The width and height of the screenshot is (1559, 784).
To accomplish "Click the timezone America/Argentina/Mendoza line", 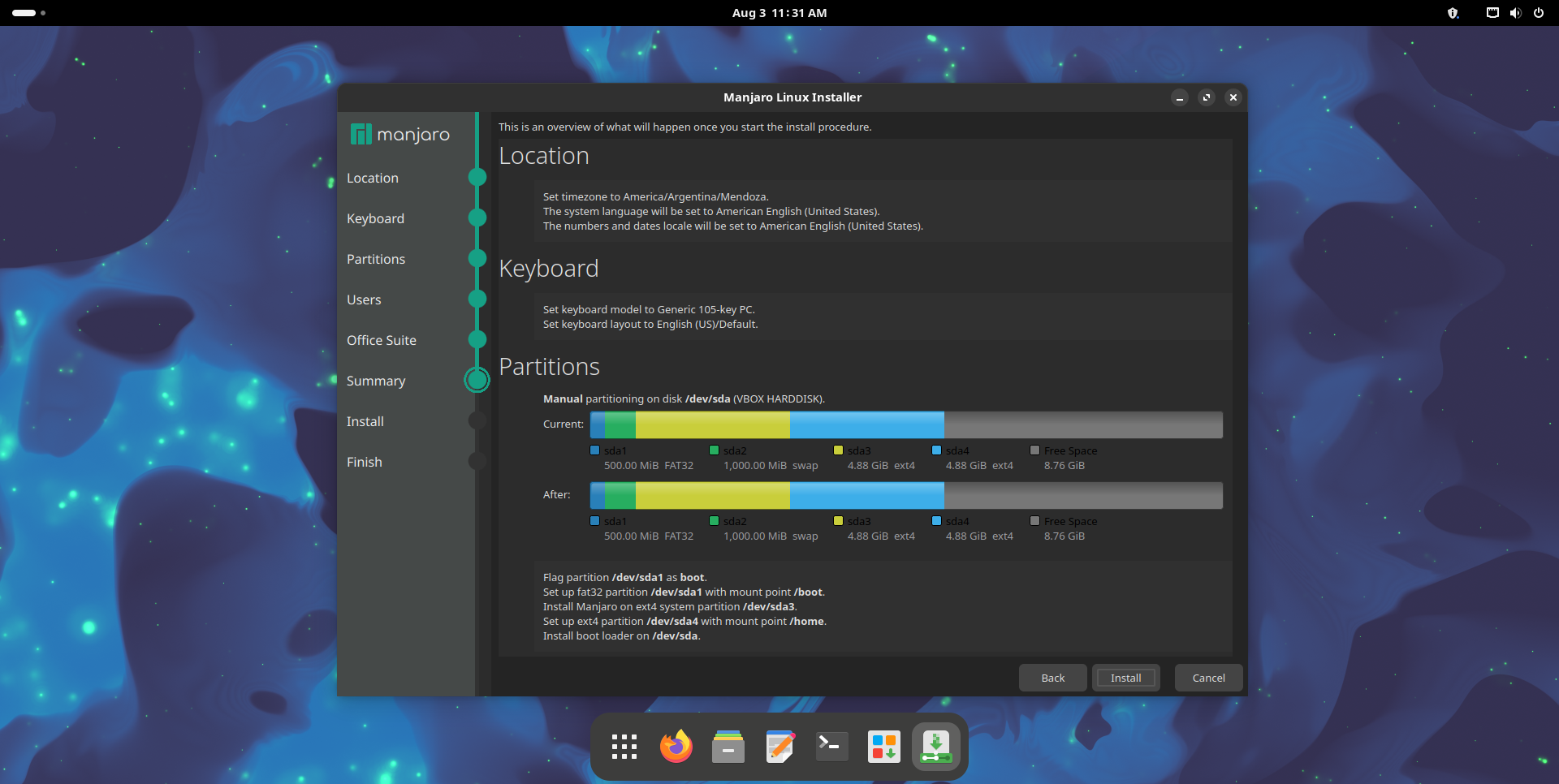I will click(656, 196).
